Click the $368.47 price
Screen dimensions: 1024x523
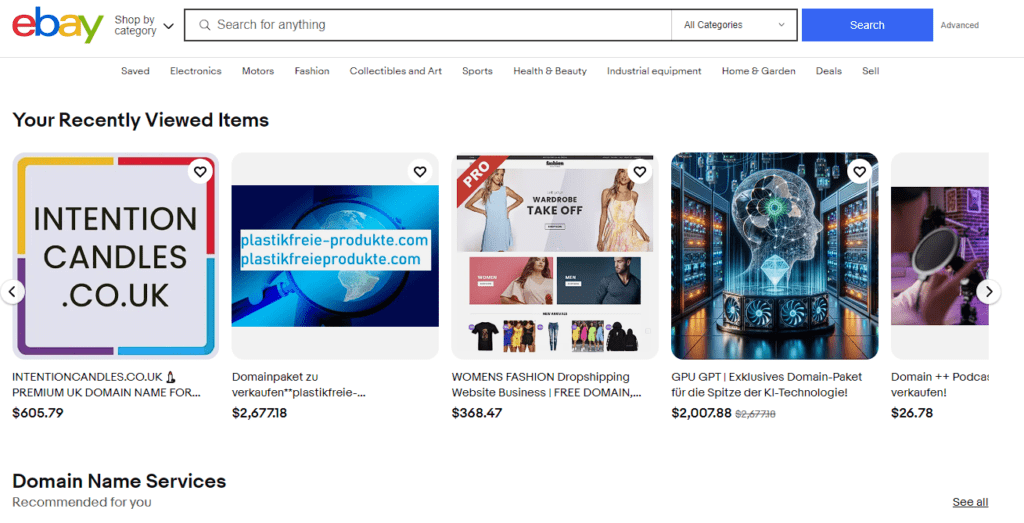(x=477, y=413)
